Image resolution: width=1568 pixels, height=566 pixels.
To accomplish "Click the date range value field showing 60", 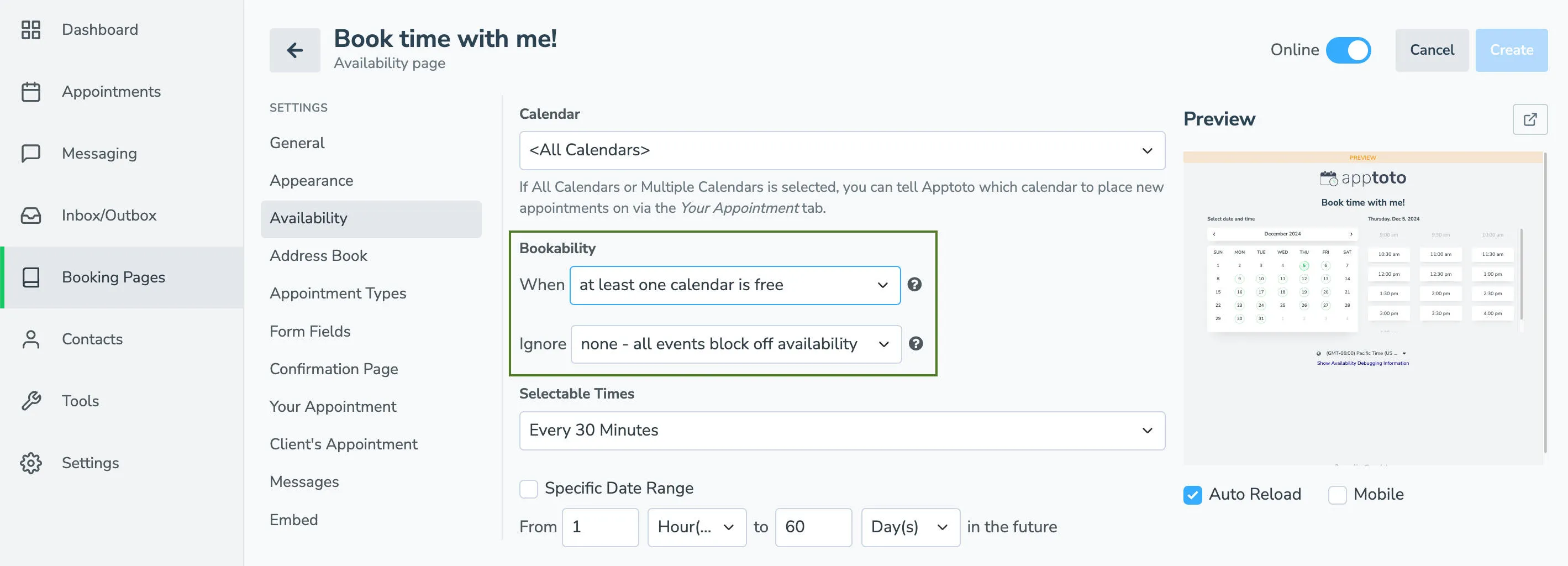I will coord(814,527).
